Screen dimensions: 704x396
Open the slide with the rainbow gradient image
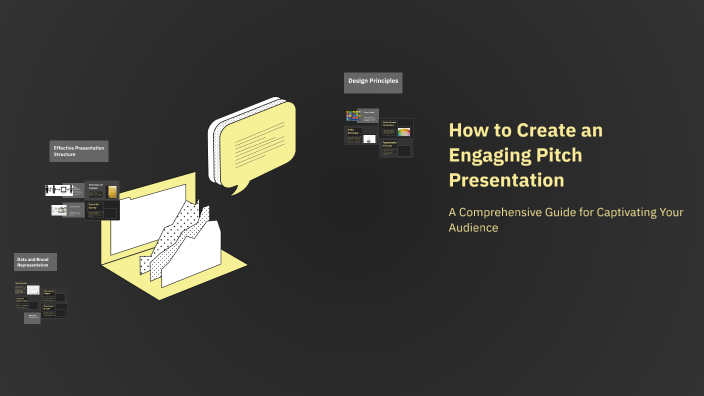click(397, 128)
